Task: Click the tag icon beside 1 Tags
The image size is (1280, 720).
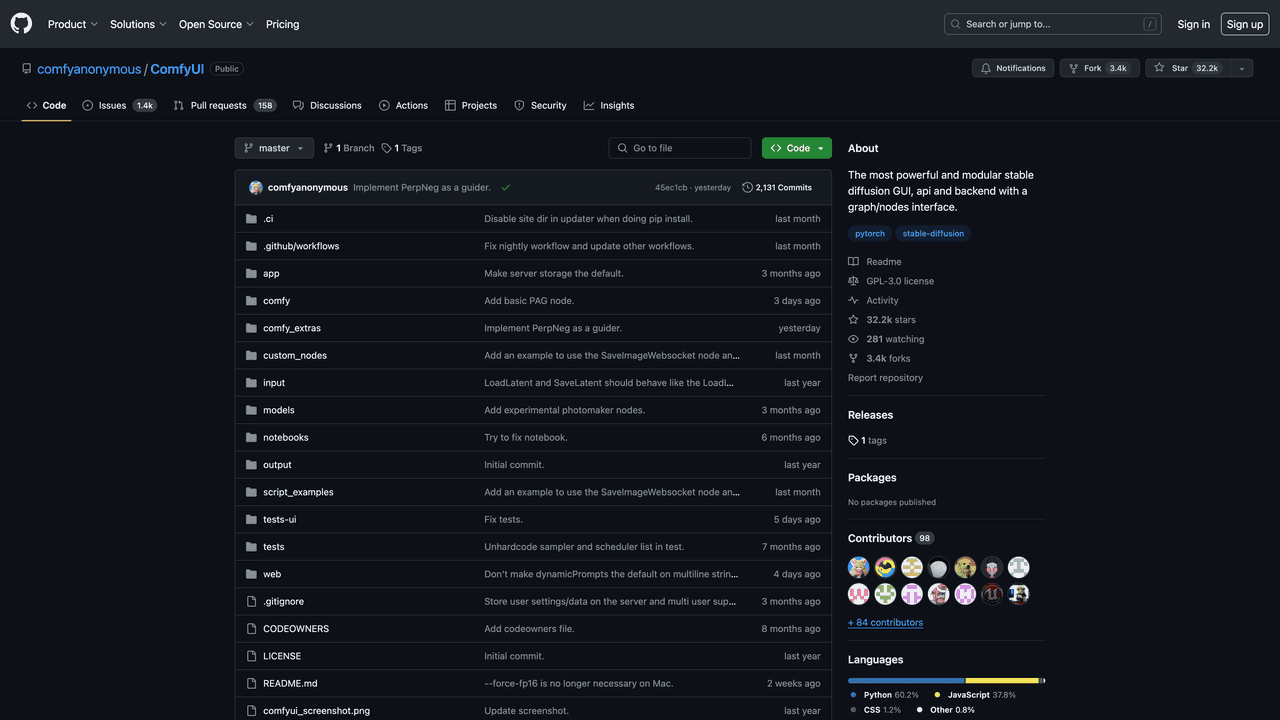Action: pos(386,148)
